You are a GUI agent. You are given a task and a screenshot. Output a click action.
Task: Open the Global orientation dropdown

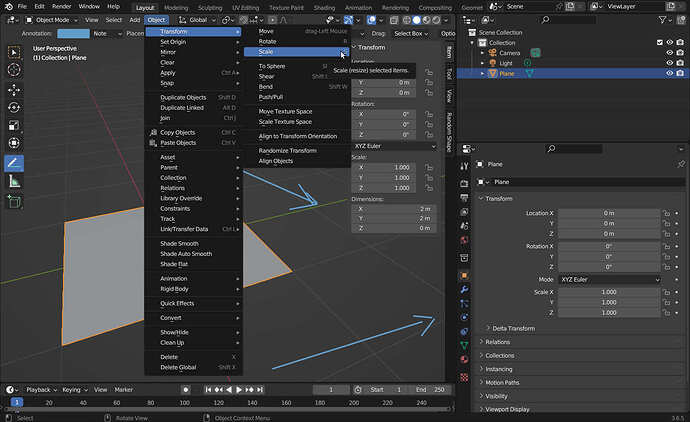197,20
